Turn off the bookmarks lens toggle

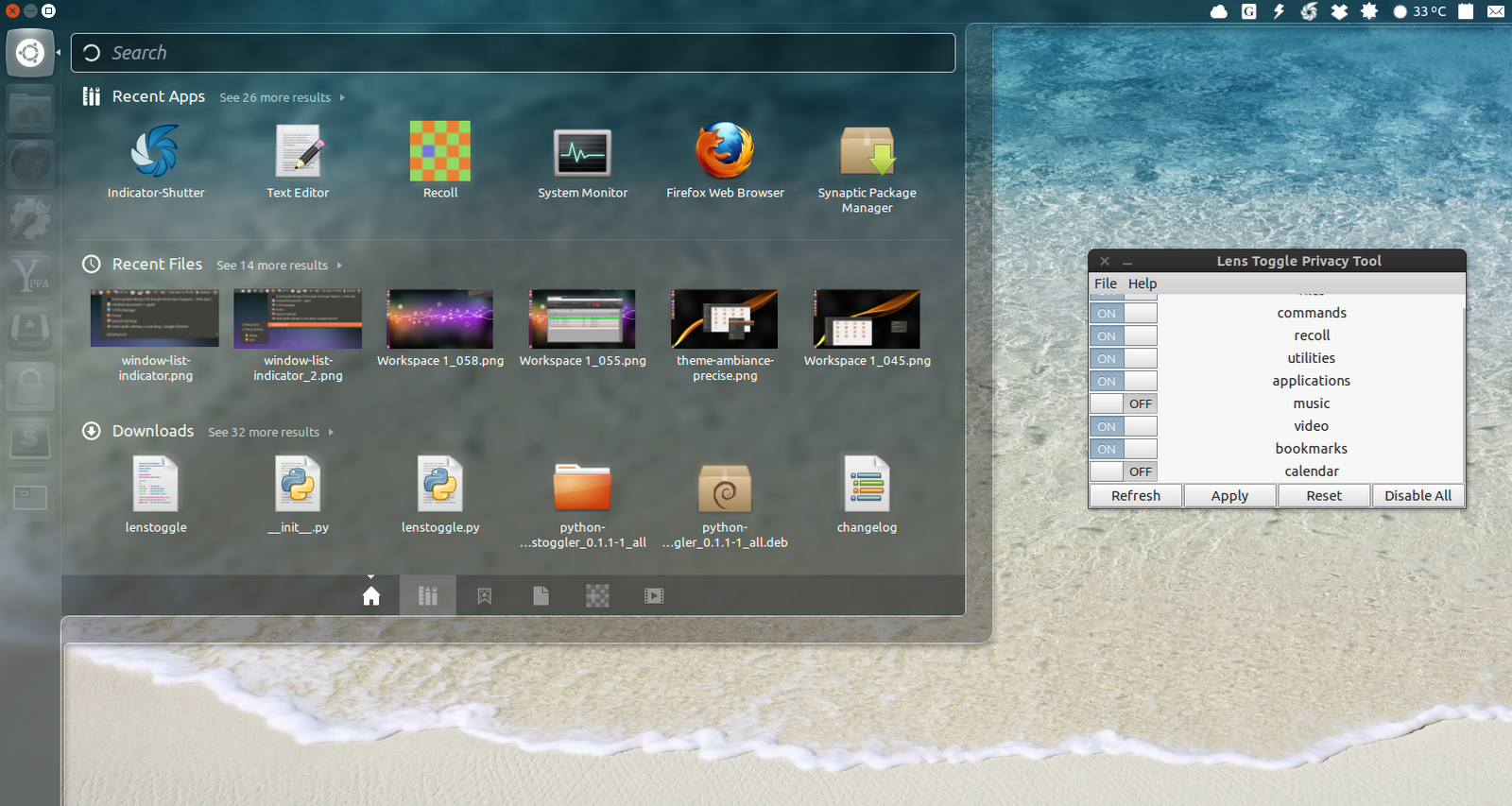[1124, 450]
